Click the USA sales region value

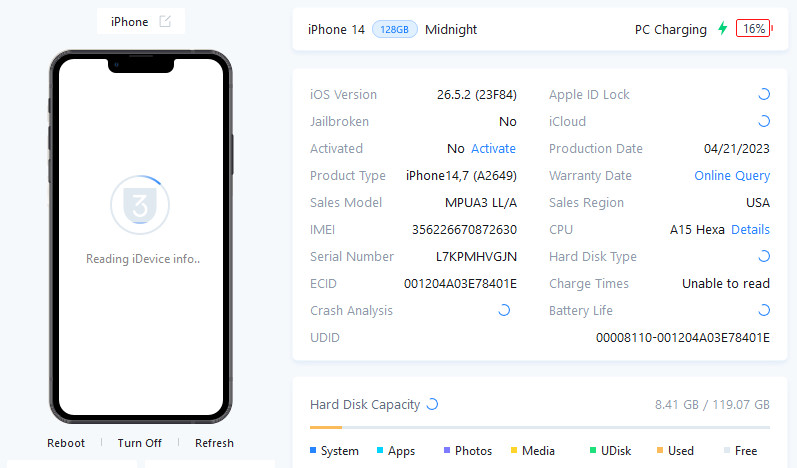tap(758, 203)
